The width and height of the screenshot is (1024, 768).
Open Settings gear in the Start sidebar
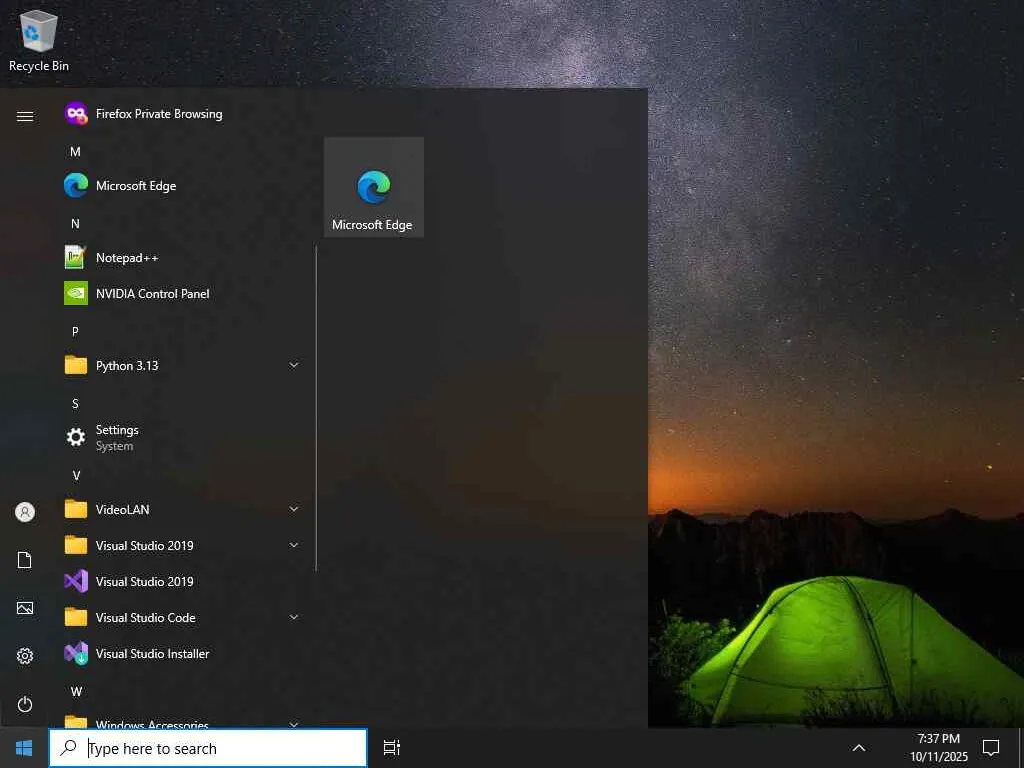click(x=25, y=656)
